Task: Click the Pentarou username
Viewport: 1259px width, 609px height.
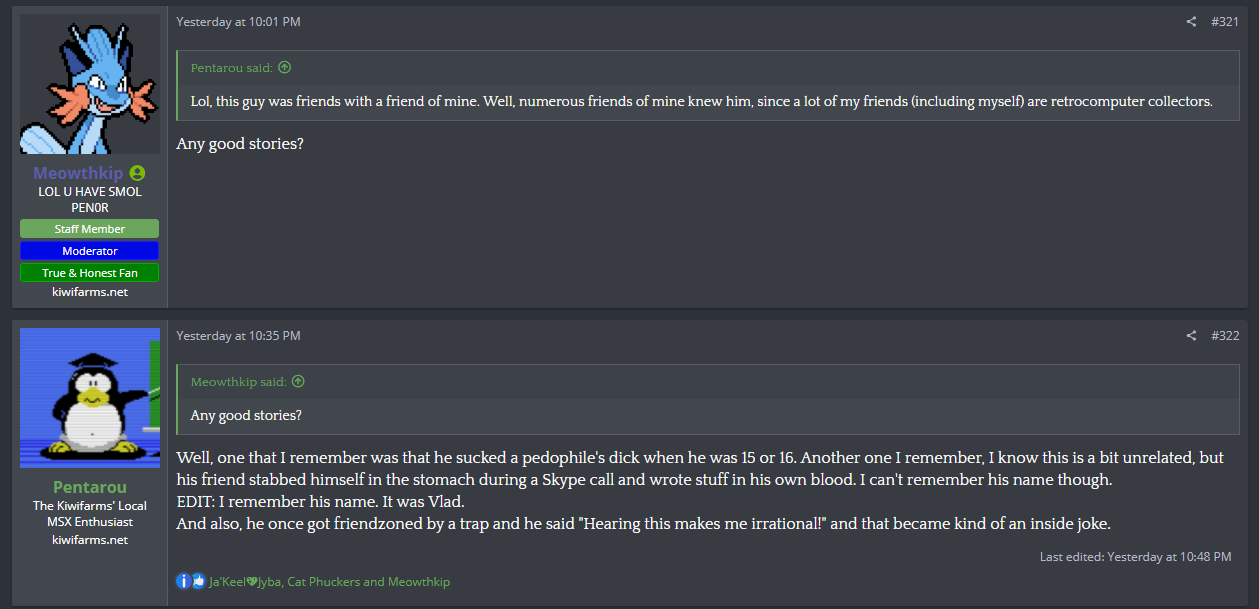Action: 90,487
